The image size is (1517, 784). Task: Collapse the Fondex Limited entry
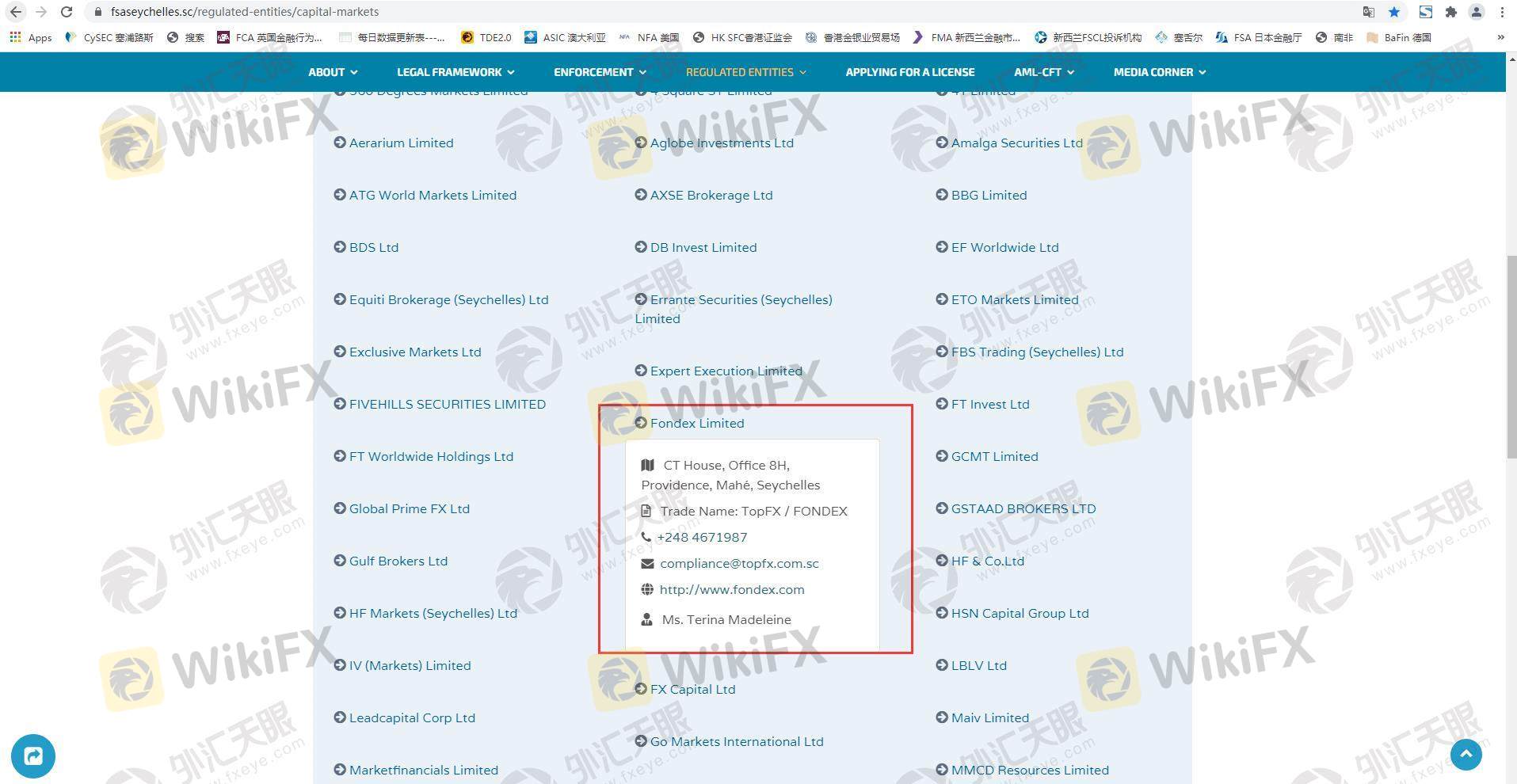(696, 423)
